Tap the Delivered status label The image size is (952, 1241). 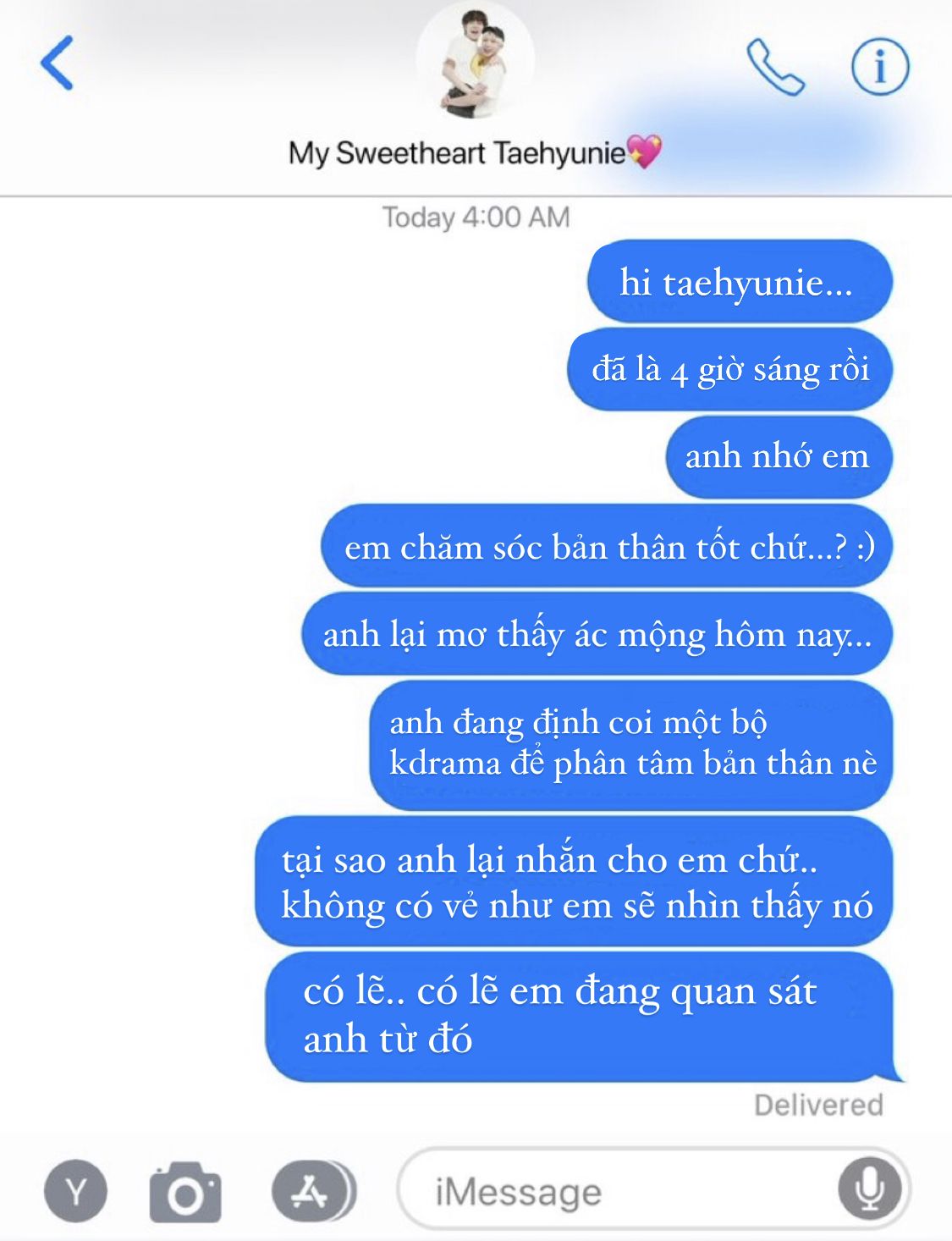[818, 1105]
